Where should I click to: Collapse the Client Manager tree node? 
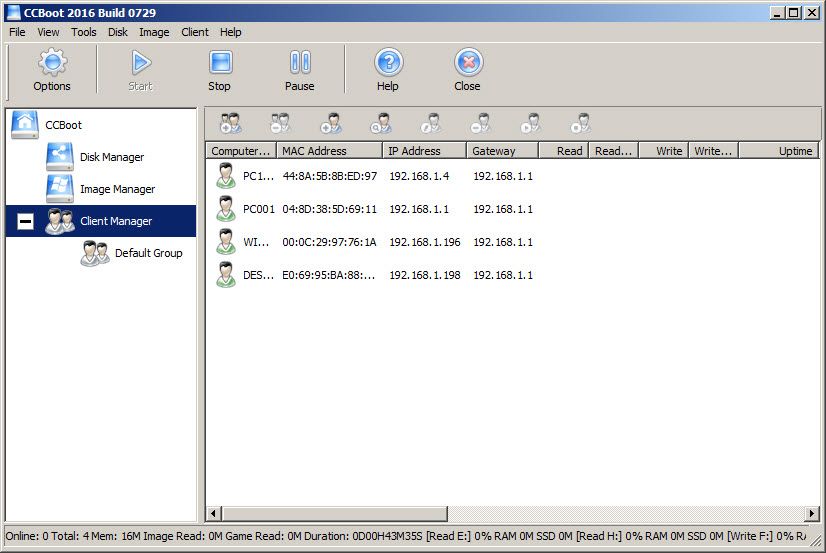pyautogui.click(x=25, y=221)
